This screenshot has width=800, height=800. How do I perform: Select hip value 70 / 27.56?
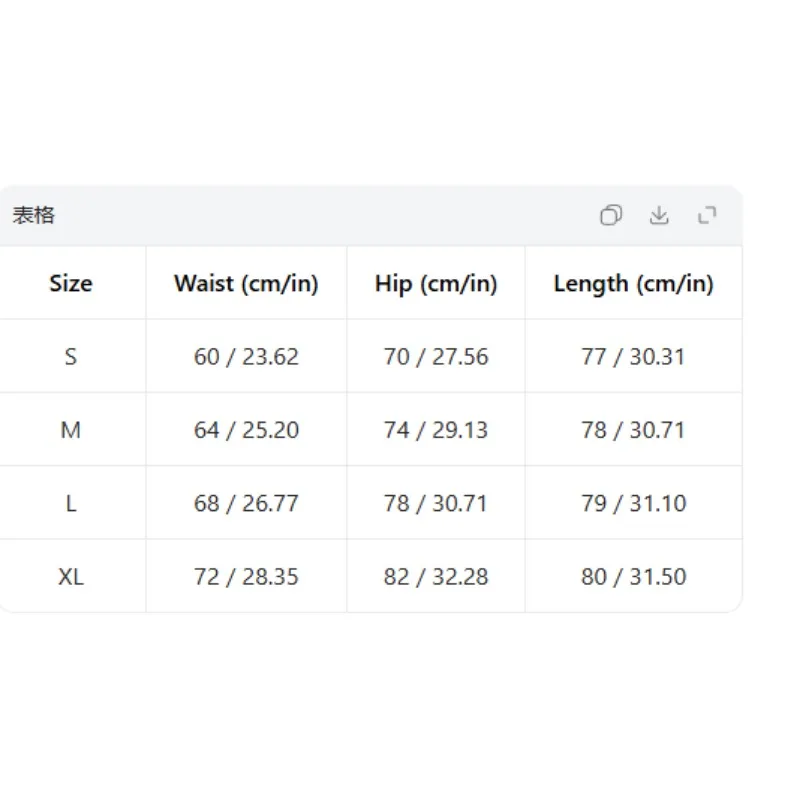pos(436,356)
